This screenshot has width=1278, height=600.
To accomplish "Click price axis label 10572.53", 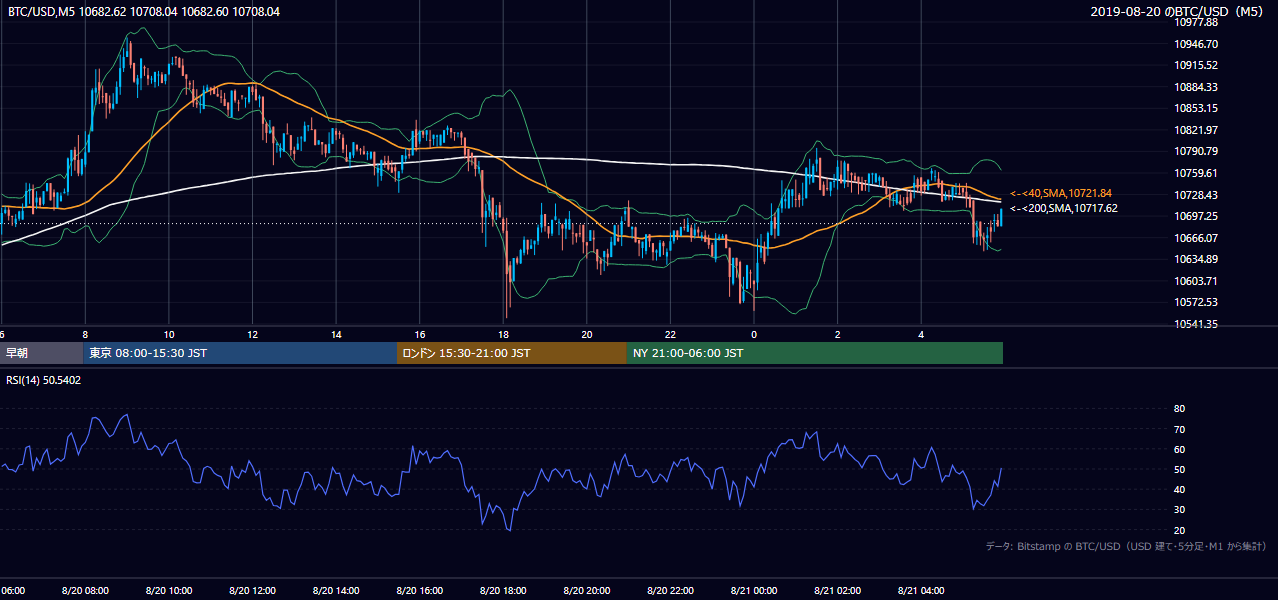I will [x=1196, y=302].
